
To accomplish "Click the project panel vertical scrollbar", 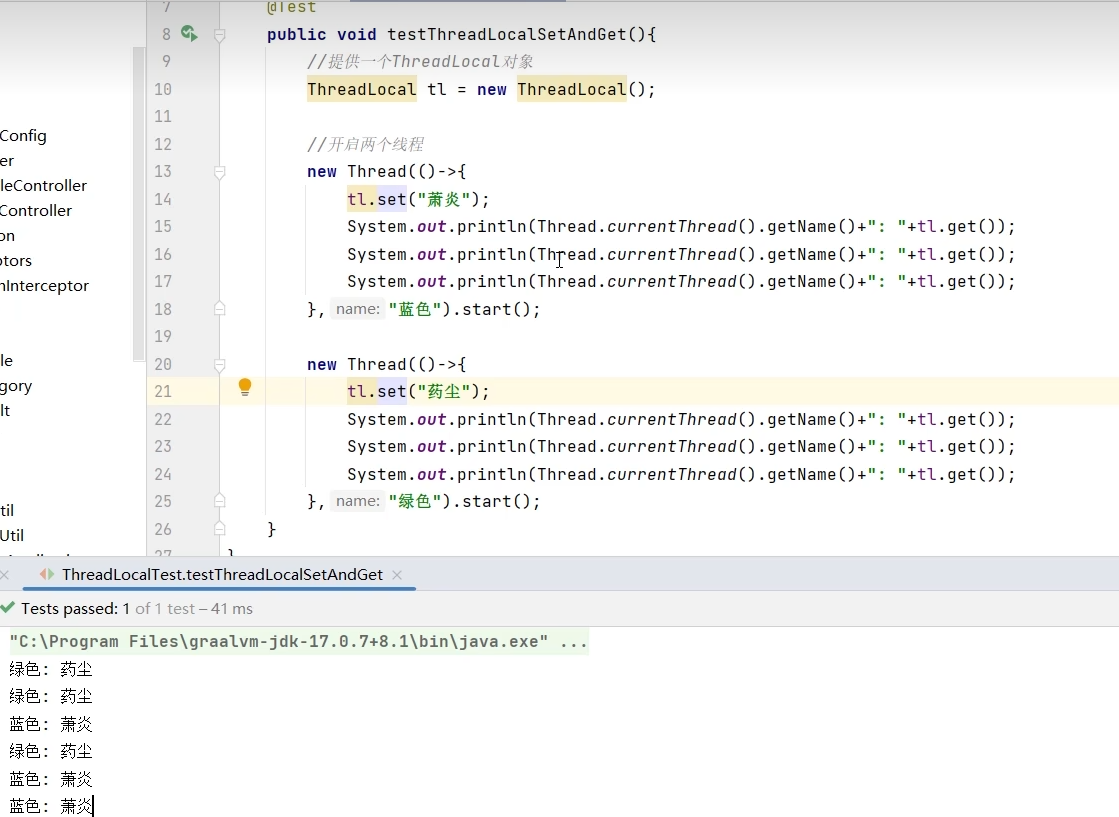I will [138, 203].
